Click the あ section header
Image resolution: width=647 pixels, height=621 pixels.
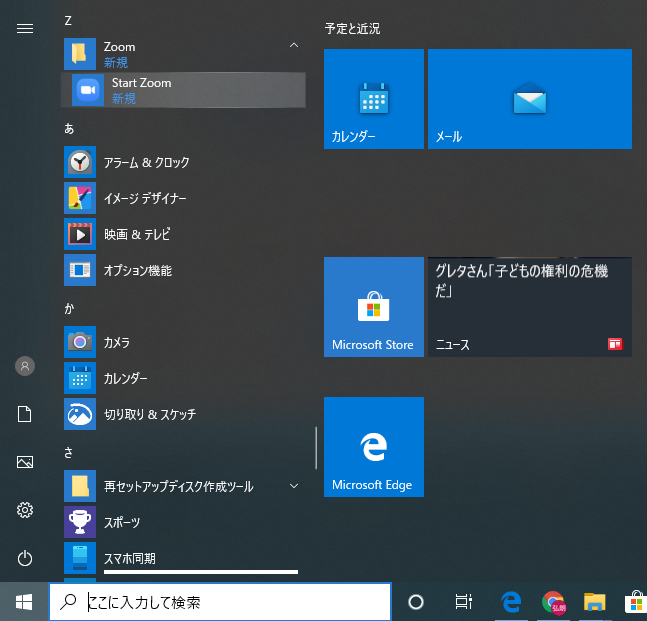tap(69, 129)
